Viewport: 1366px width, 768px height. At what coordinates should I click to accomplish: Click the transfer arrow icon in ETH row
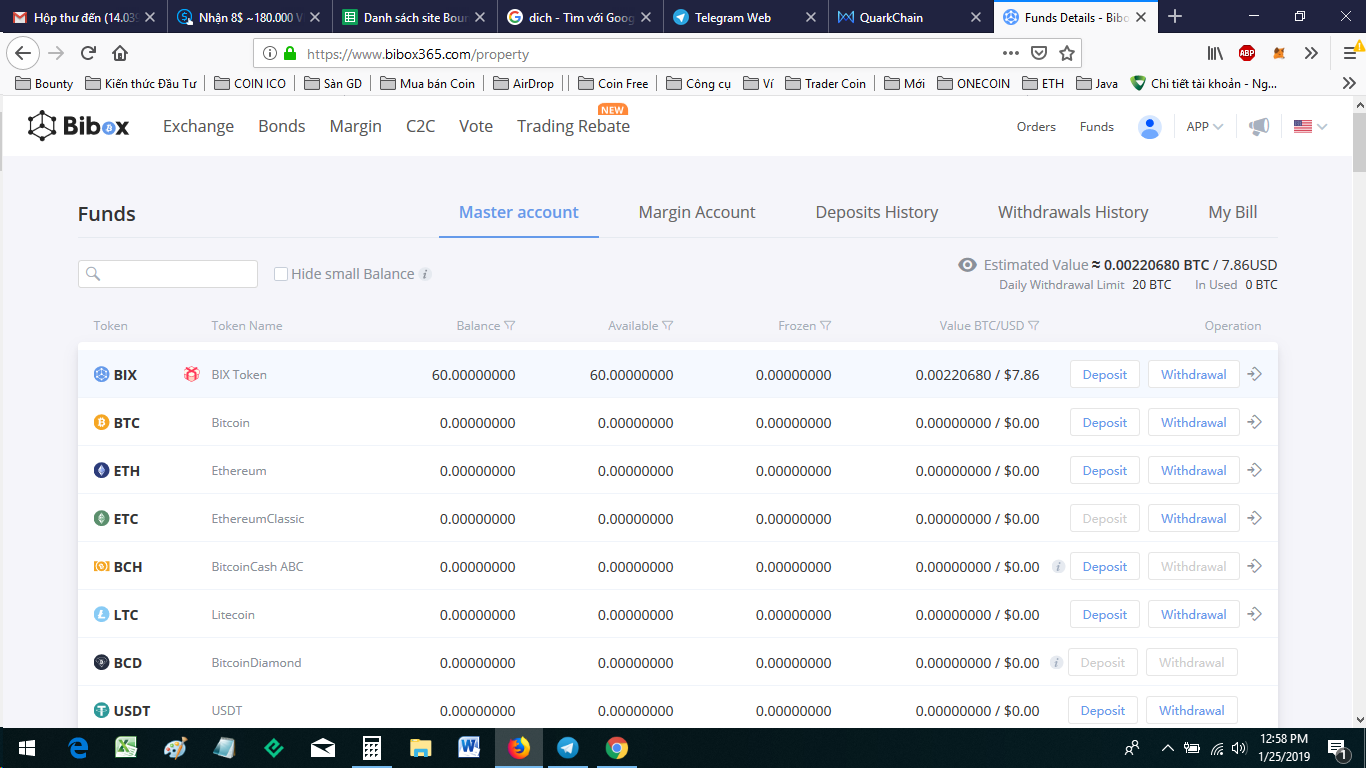tap(1255, 470)
